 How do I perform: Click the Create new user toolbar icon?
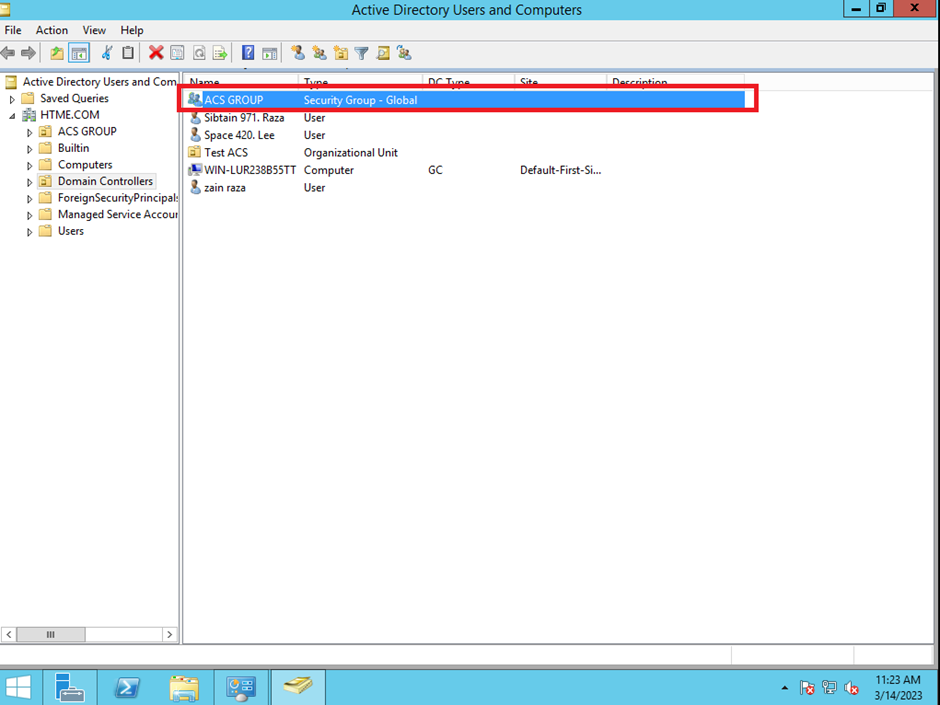tap(298, 53)
